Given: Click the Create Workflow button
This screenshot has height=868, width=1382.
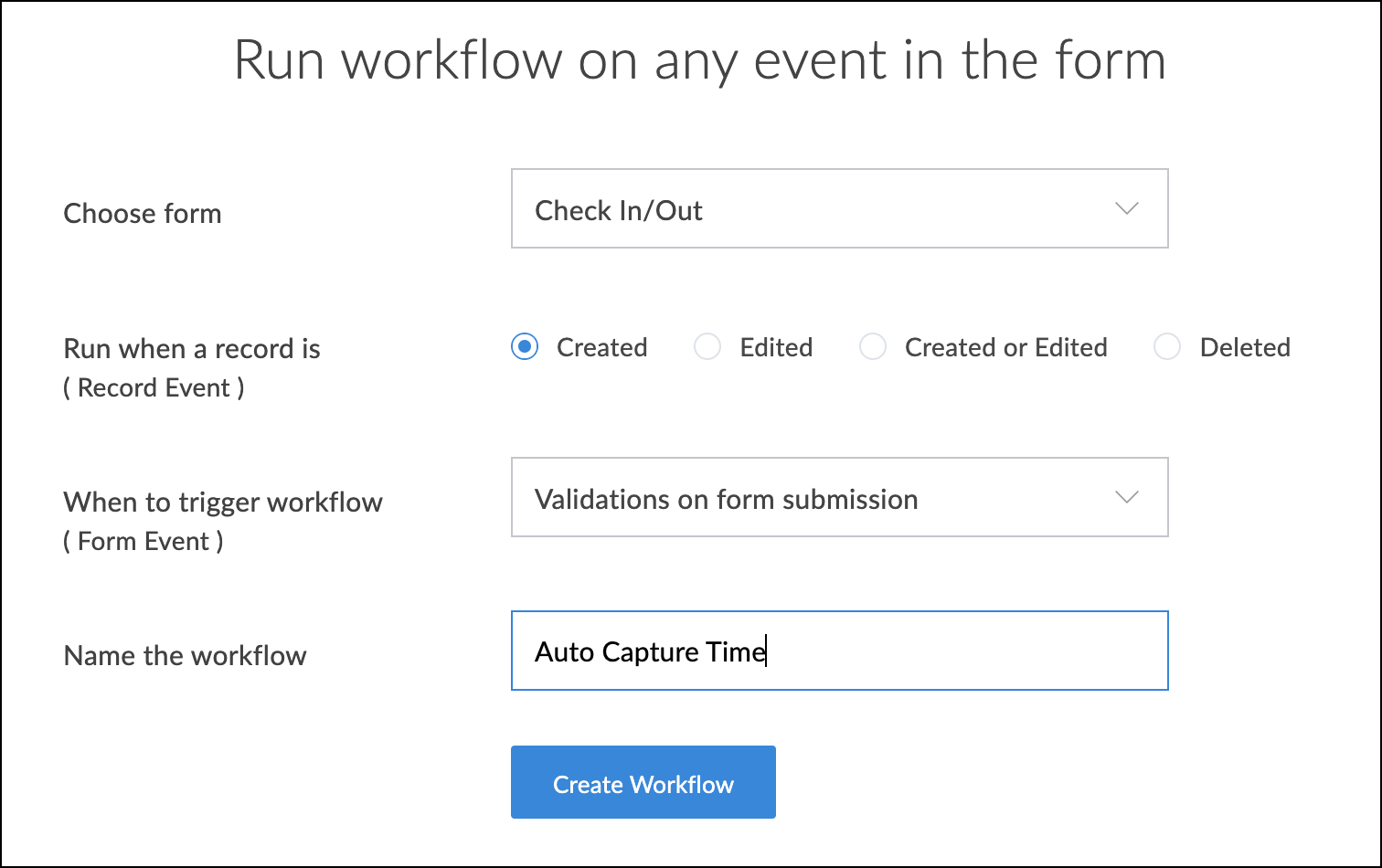Looking at the screenshot, I should 643,782.
